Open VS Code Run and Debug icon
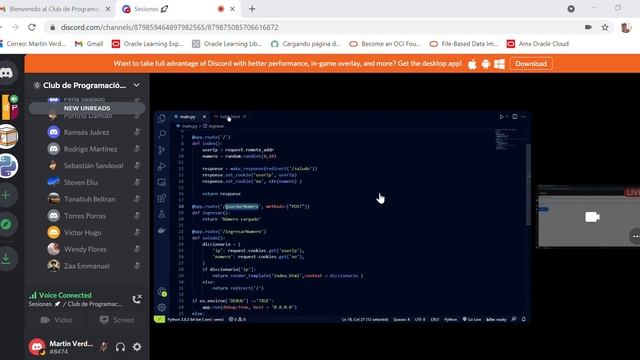Viewport: 640px width, 360px height. pos(162,166)
